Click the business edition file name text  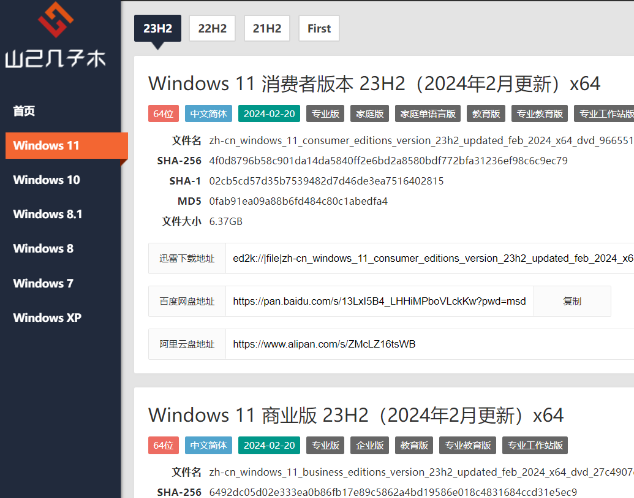(x=421, y=472)
